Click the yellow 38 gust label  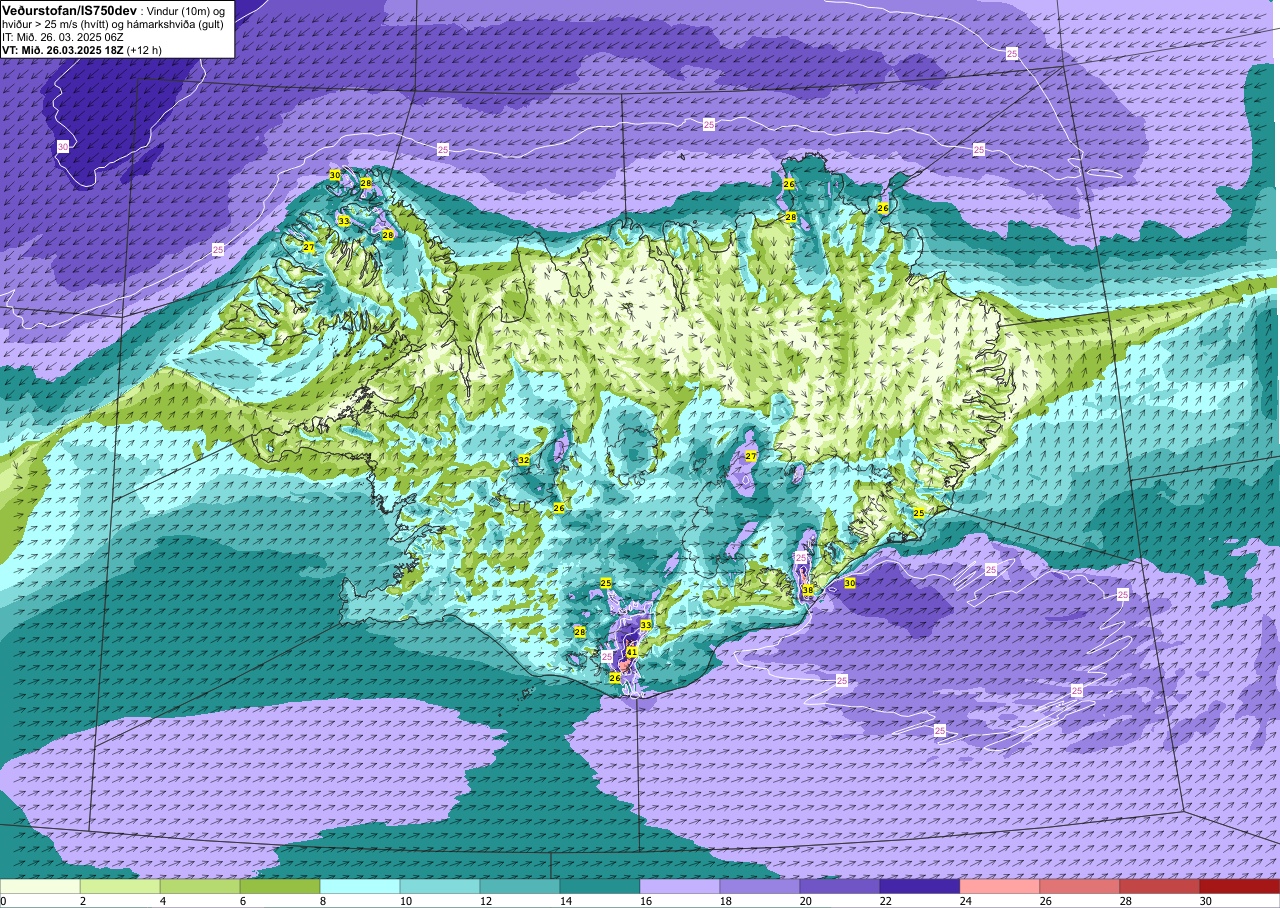[808, 590]
